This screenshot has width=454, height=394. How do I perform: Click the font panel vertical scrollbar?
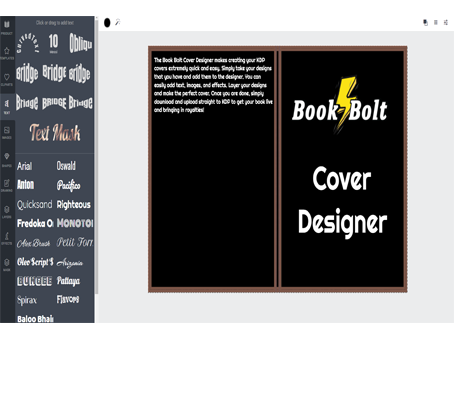(x=96, y=155)
